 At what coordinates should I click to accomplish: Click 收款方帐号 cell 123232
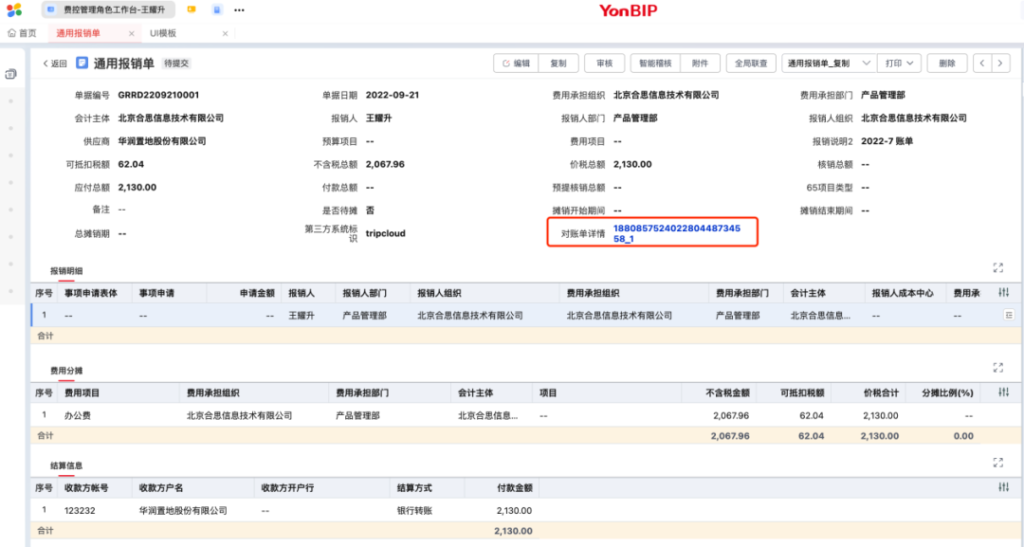coord(80,511)
